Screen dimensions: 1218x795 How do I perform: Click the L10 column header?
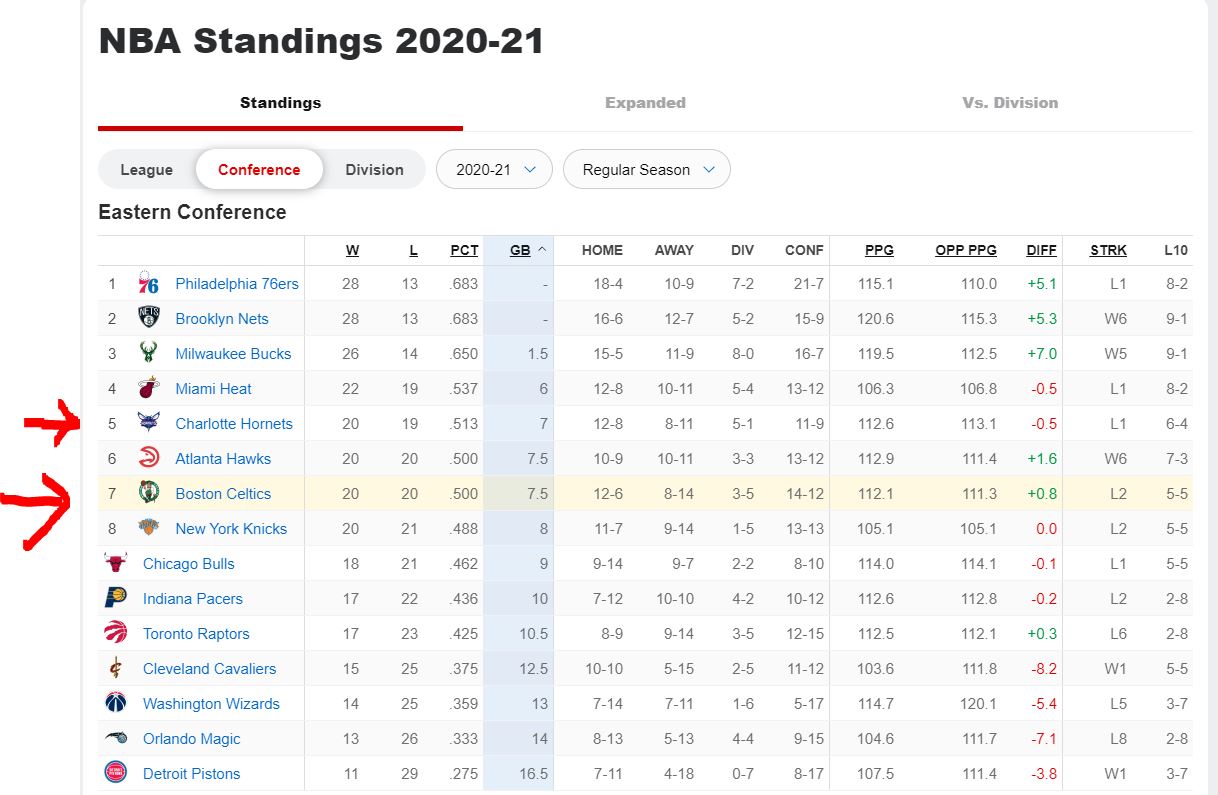1176,250
